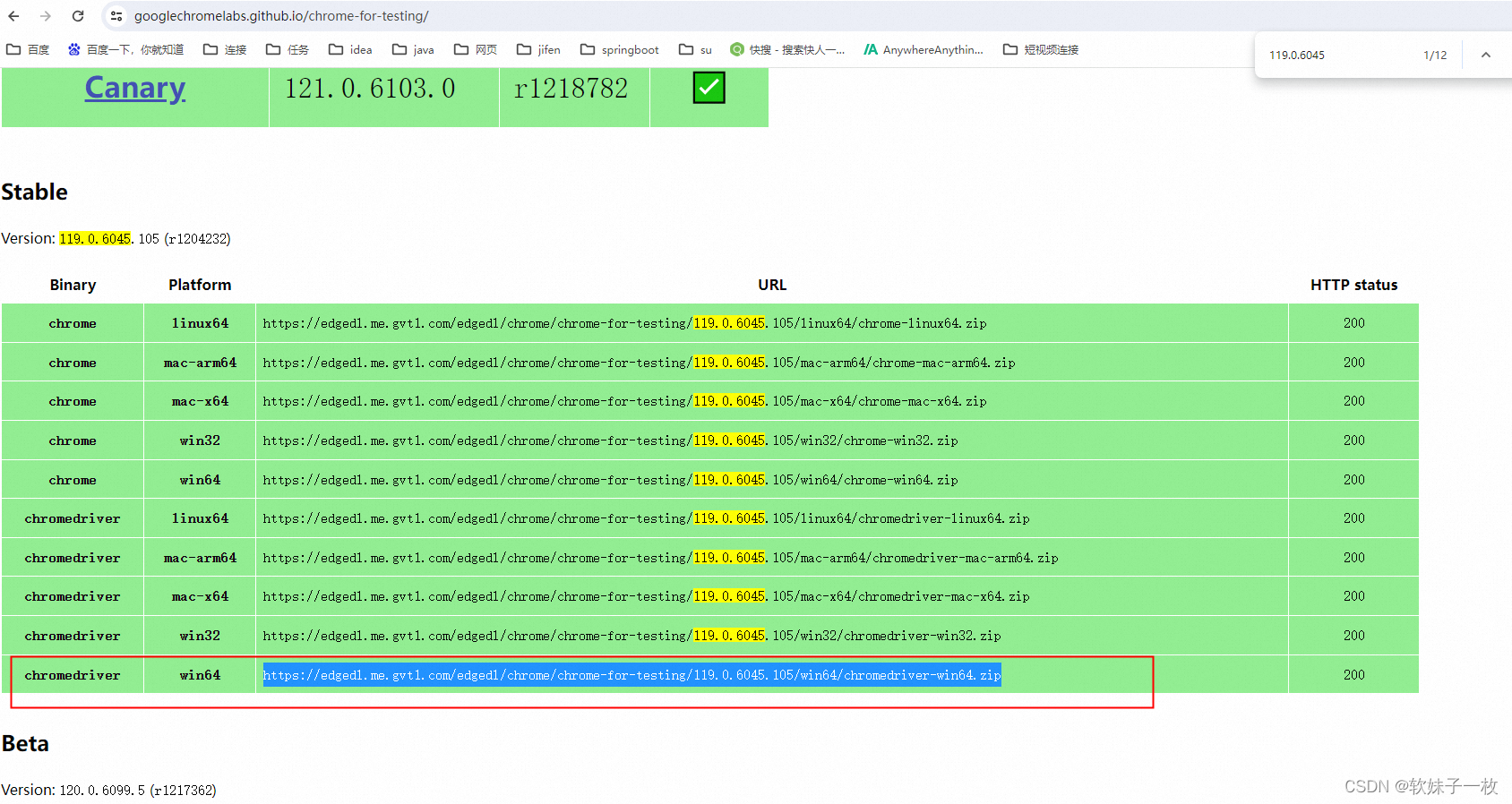Viewport: 1512px width, 804px height.
Task: Select the chromedriver-win32.zip URL
Action: click(x=631, y=636)
